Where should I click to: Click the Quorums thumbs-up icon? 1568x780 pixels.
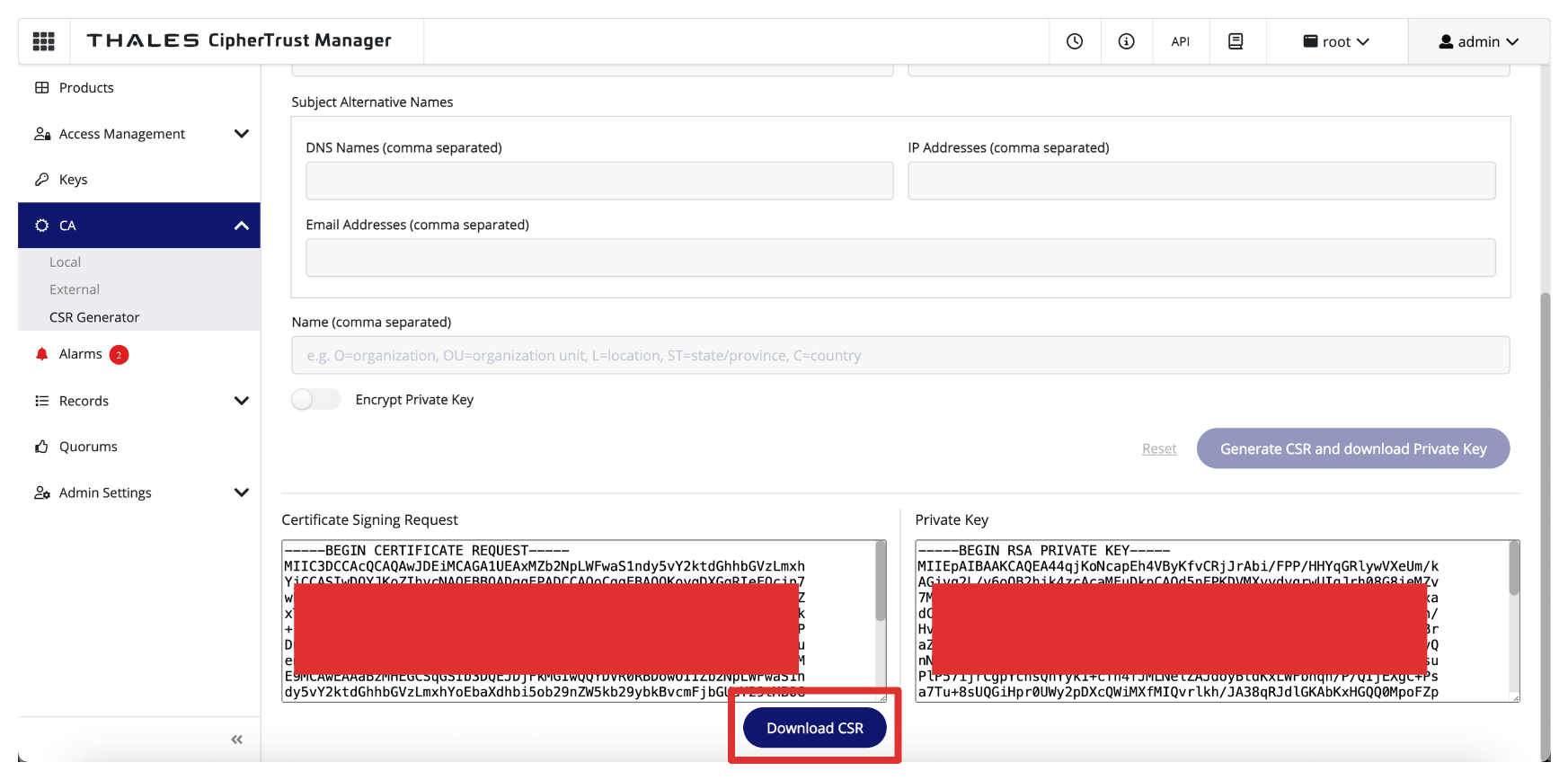coord(41,447)
